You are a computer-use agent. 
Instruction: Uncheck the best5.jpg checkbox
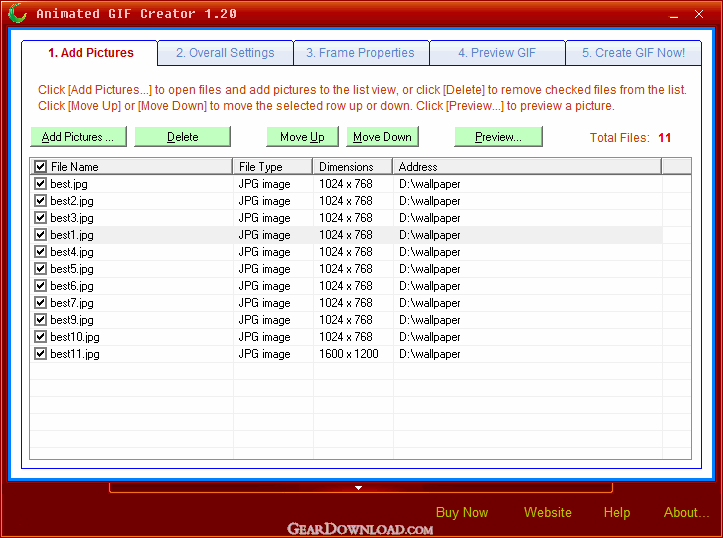(41, 269)
